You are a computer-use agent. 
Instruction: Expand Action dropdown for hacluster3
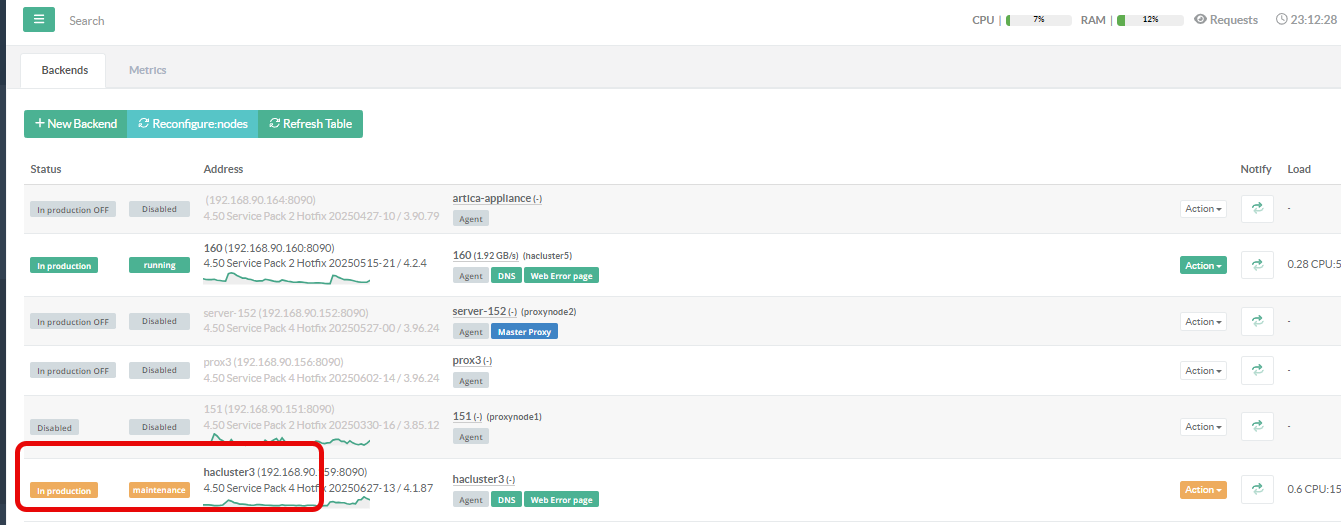(x=1203, y=490)
